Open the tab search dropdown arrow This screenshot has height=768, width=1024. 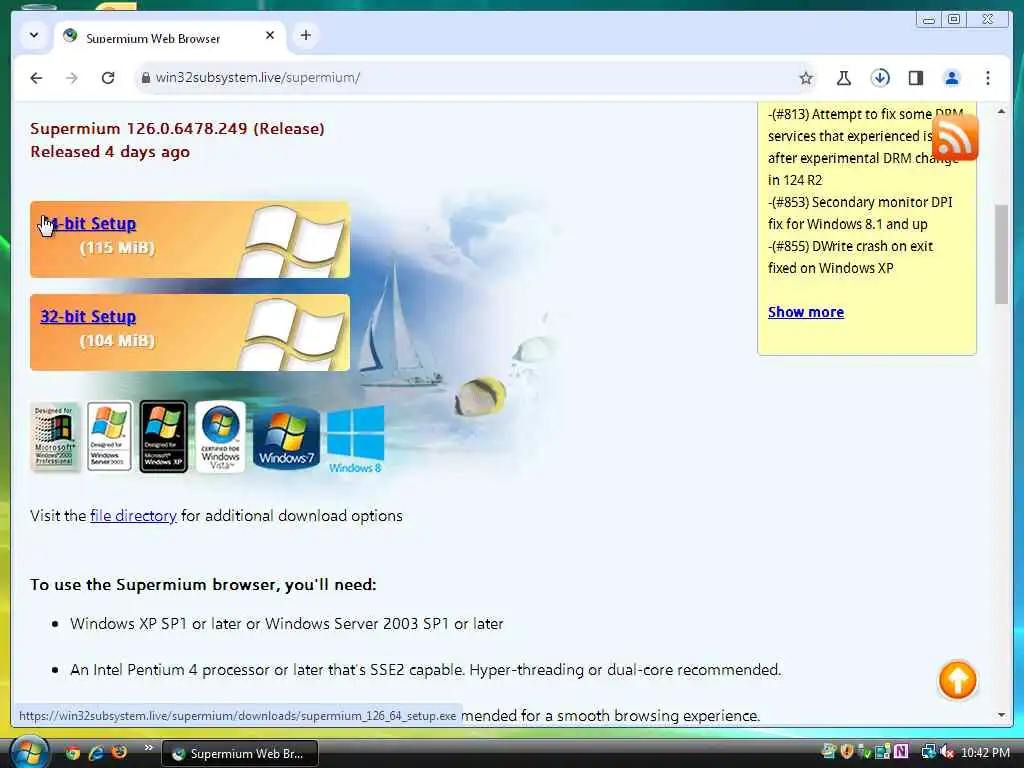coord(33,35)
